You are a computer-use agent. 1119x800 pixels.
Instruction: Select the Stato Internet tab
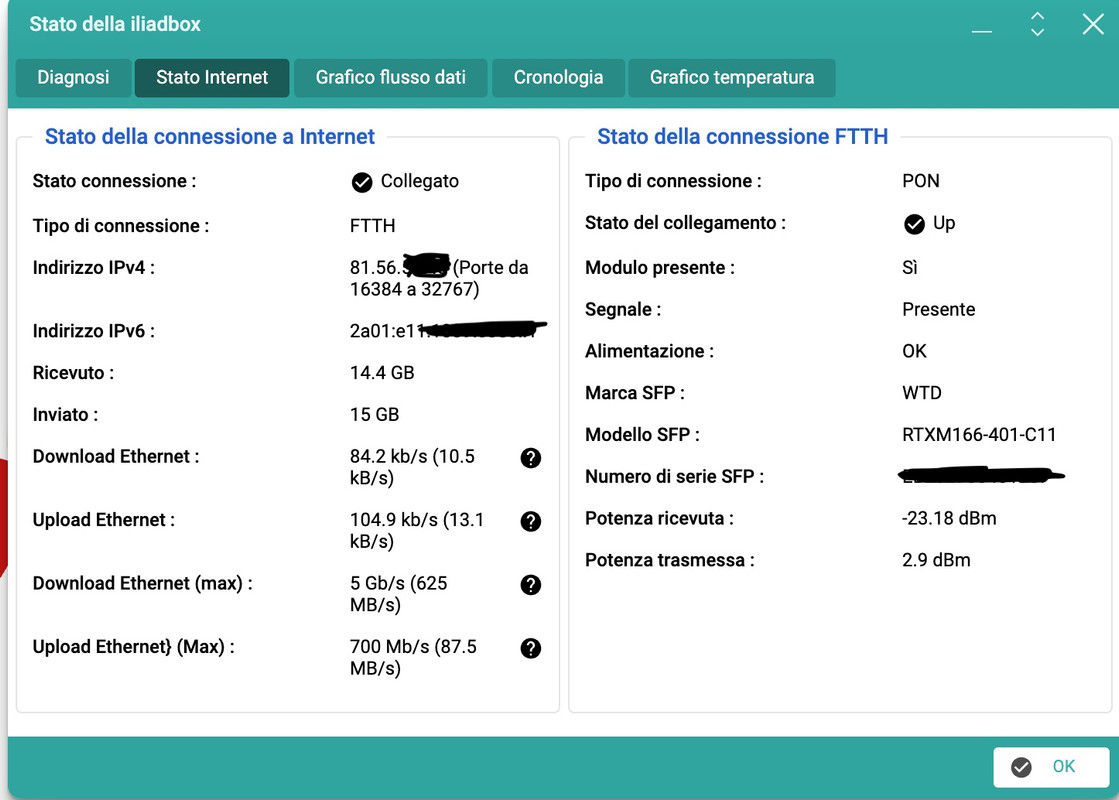point(212,78)
